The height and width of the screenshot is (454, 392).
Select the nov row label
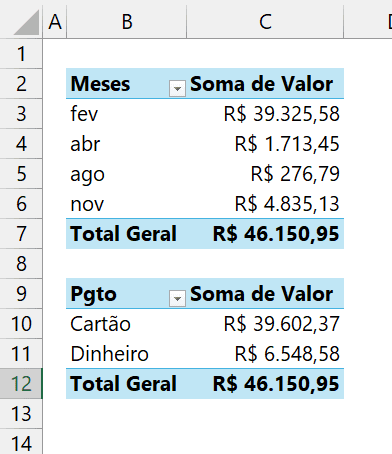coord(126,204)
